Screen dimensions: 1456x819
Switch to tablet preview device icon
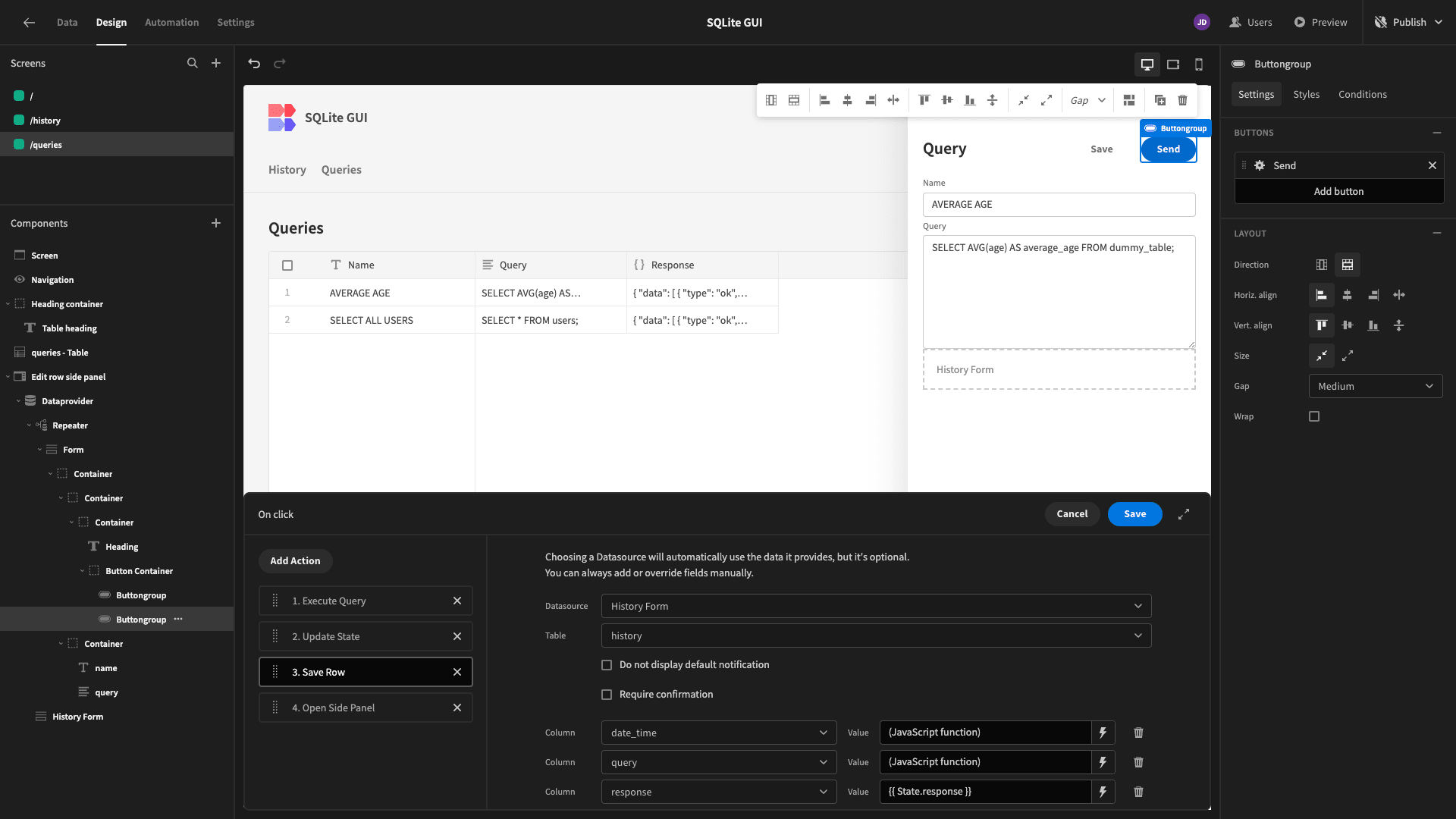pyautogui.click(x=1173, y=64)
